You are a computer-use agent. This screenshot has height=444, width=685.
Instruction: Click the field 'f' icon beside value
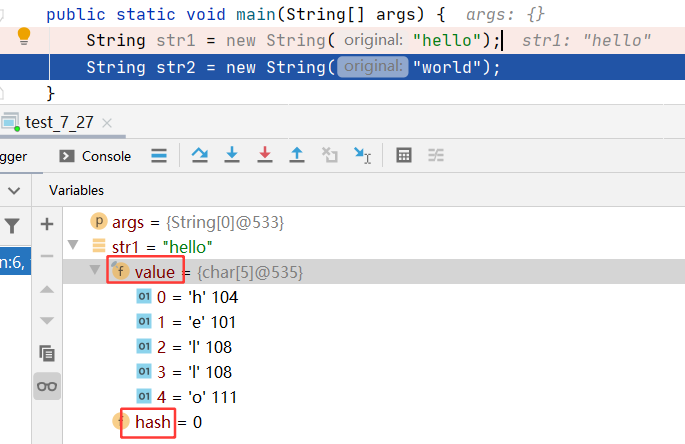(x=120, y=271)
